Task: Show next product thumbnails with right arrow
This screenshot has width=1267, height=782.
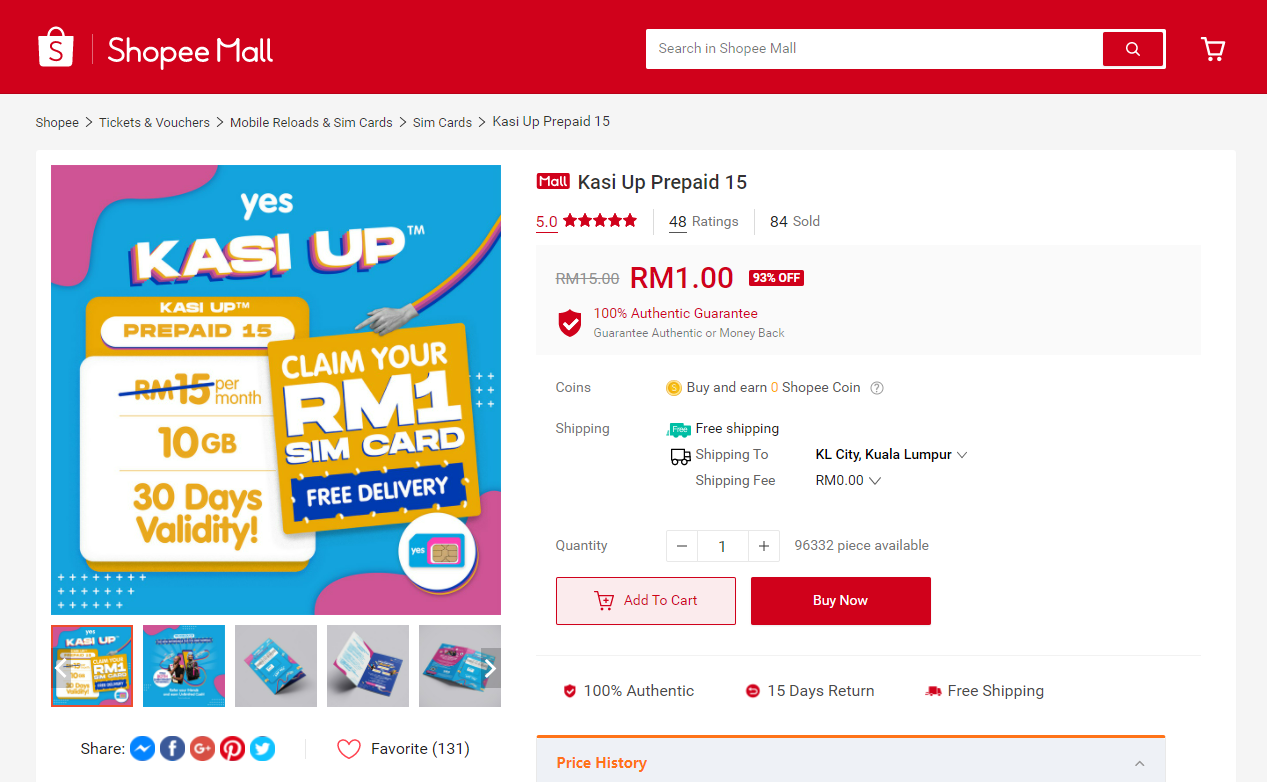Action: click(x=490, y=667)
